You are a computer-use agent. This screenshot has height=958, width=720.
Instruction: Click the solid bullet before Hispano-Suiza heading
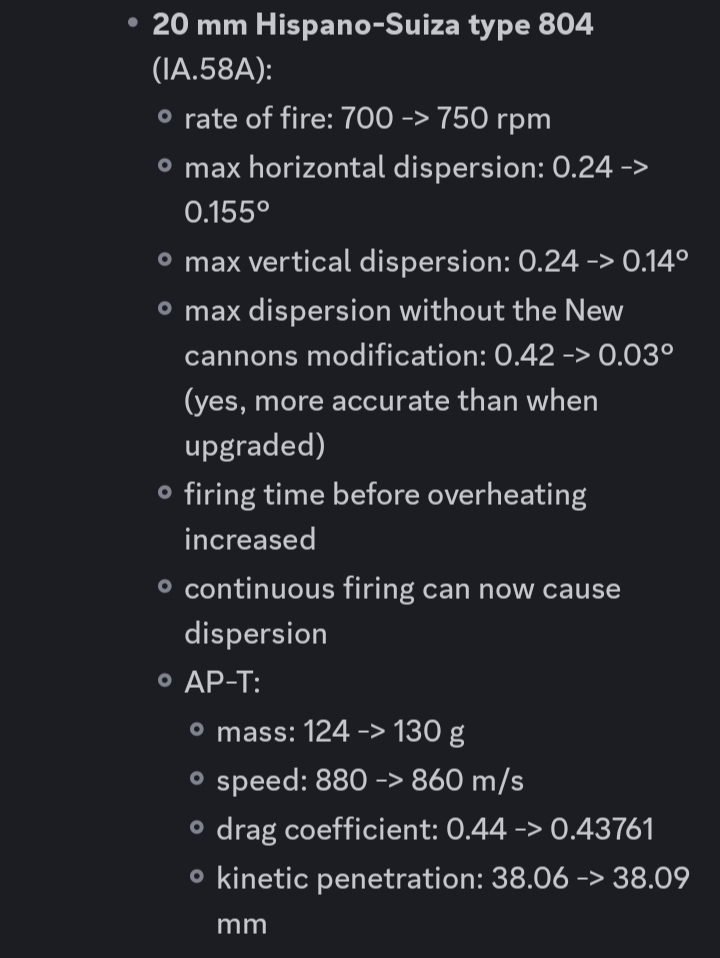tap(133, 23)
